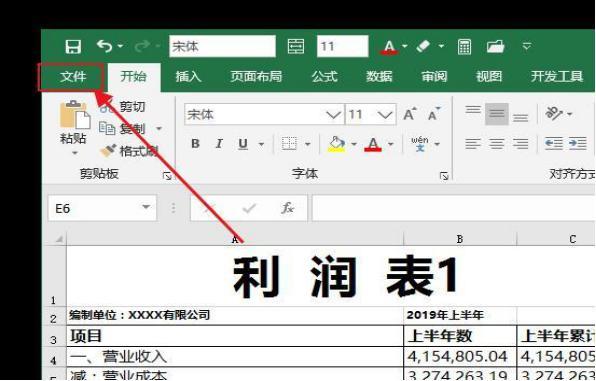
Task: Switch to the 数据 tab
Action: (x=379, y=76)
